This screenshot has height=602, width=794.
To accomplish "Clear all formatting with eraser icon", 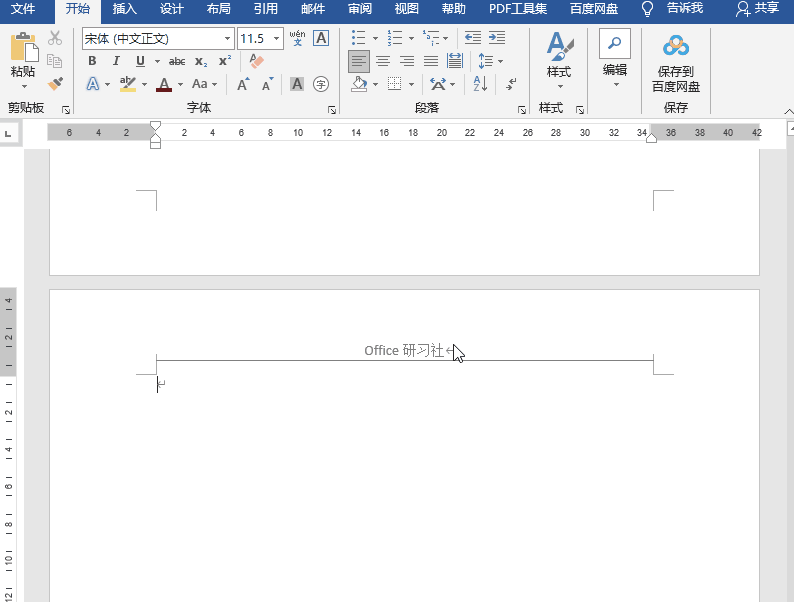I will pyautogui.click(x=257, y=61).
